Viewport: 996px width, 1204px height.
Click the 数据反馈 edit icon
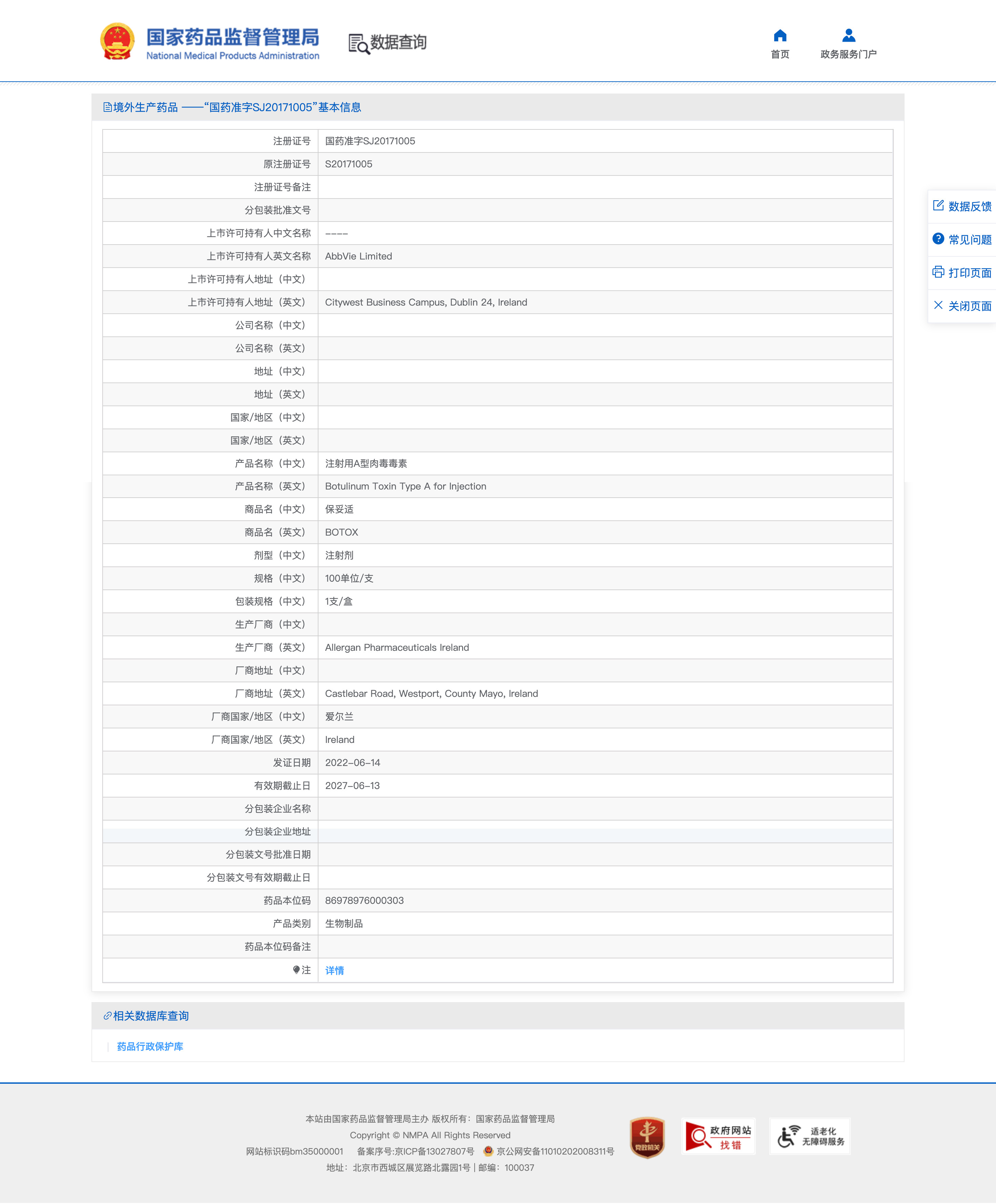938,205
